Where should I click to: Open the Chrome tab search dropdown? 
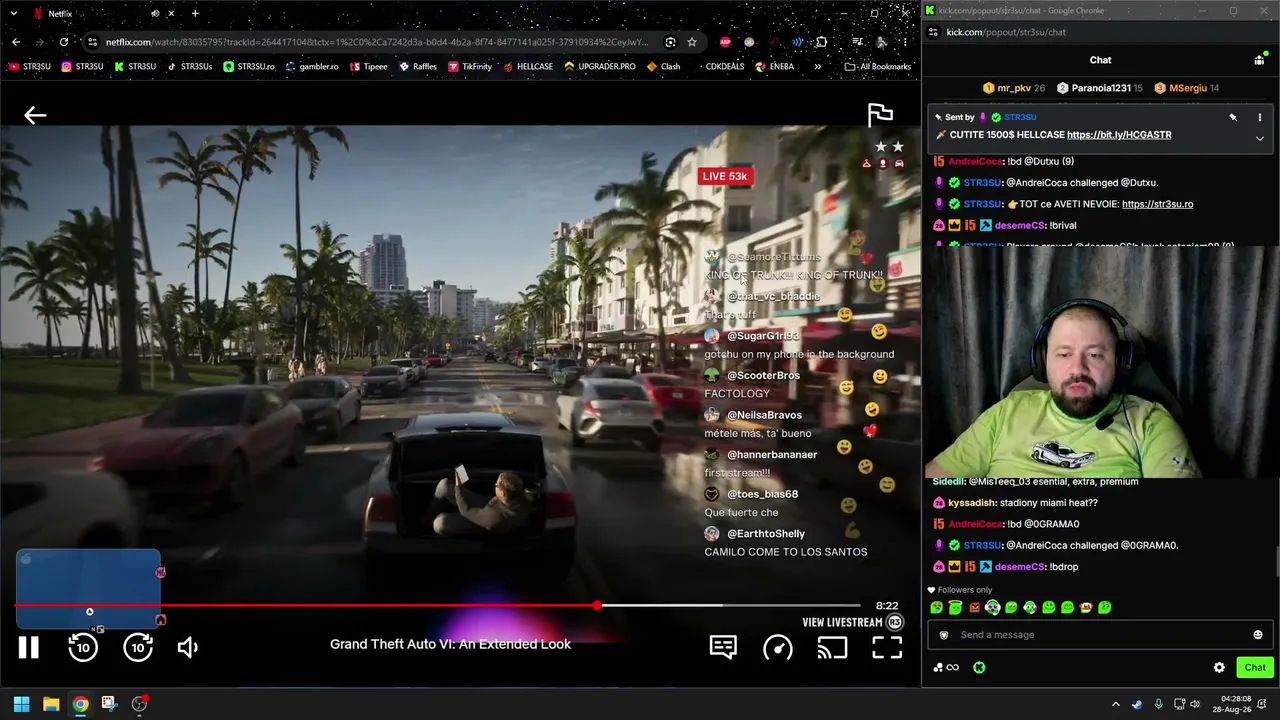[14, 13]
